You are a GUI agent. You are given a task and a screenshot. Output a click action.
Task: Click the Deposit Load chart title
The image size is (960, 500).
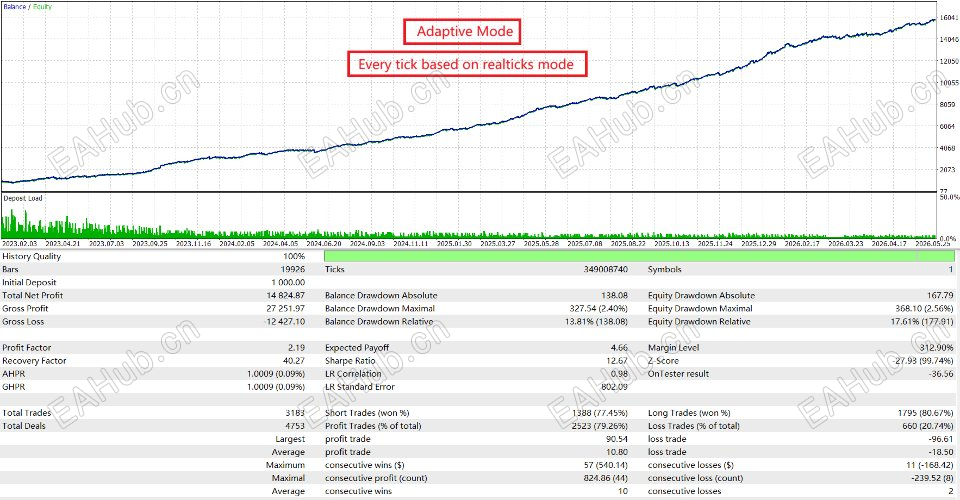pyautogui.click(x=23, y=198)
